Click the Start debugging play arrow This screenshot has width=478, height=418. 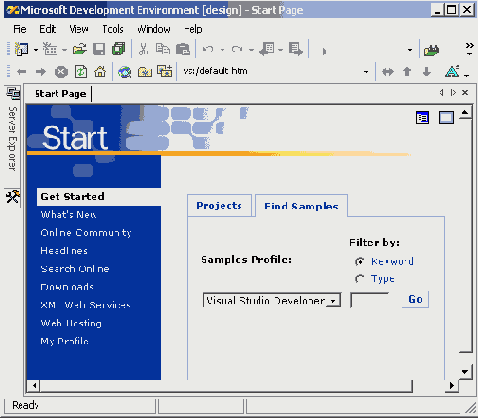pos(324,51)
